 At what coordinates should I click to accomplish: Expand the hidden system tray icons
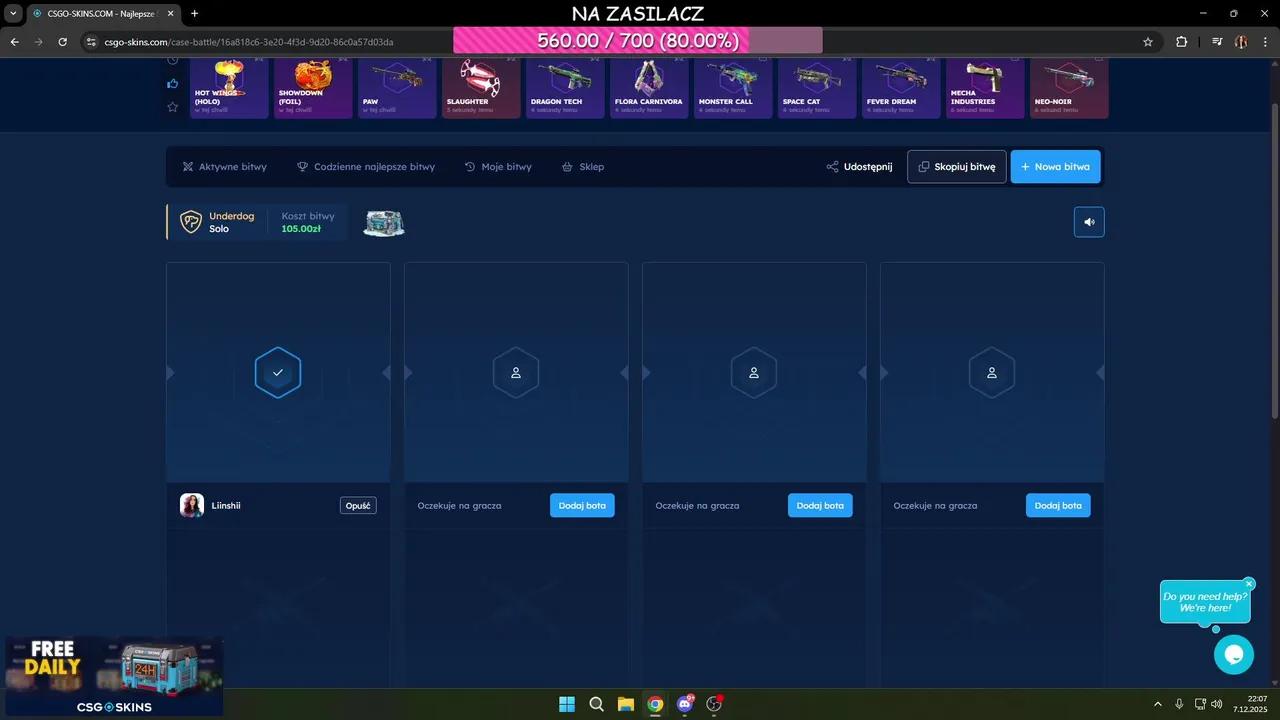[x=1158, y=704]
